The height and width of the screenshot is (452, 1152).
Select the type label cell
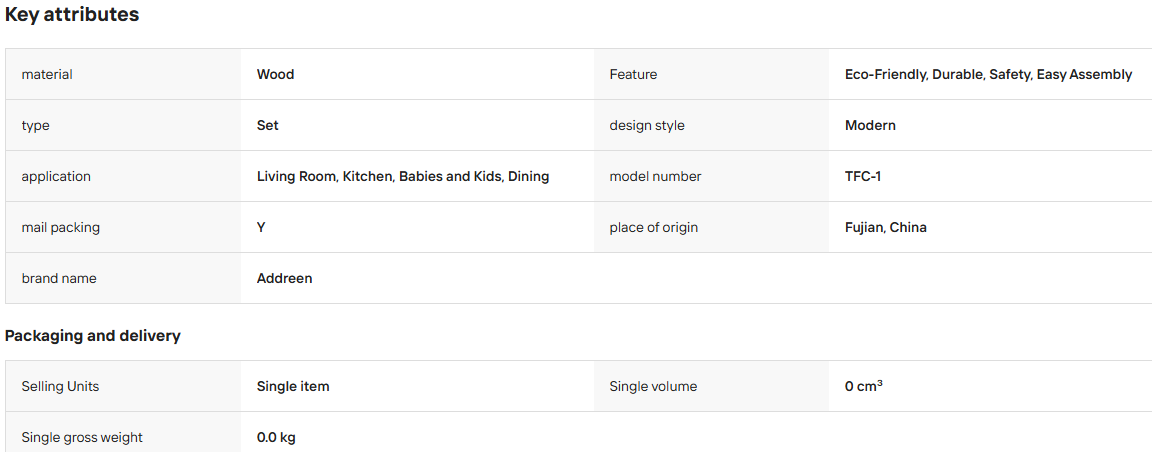pos(123,125)
